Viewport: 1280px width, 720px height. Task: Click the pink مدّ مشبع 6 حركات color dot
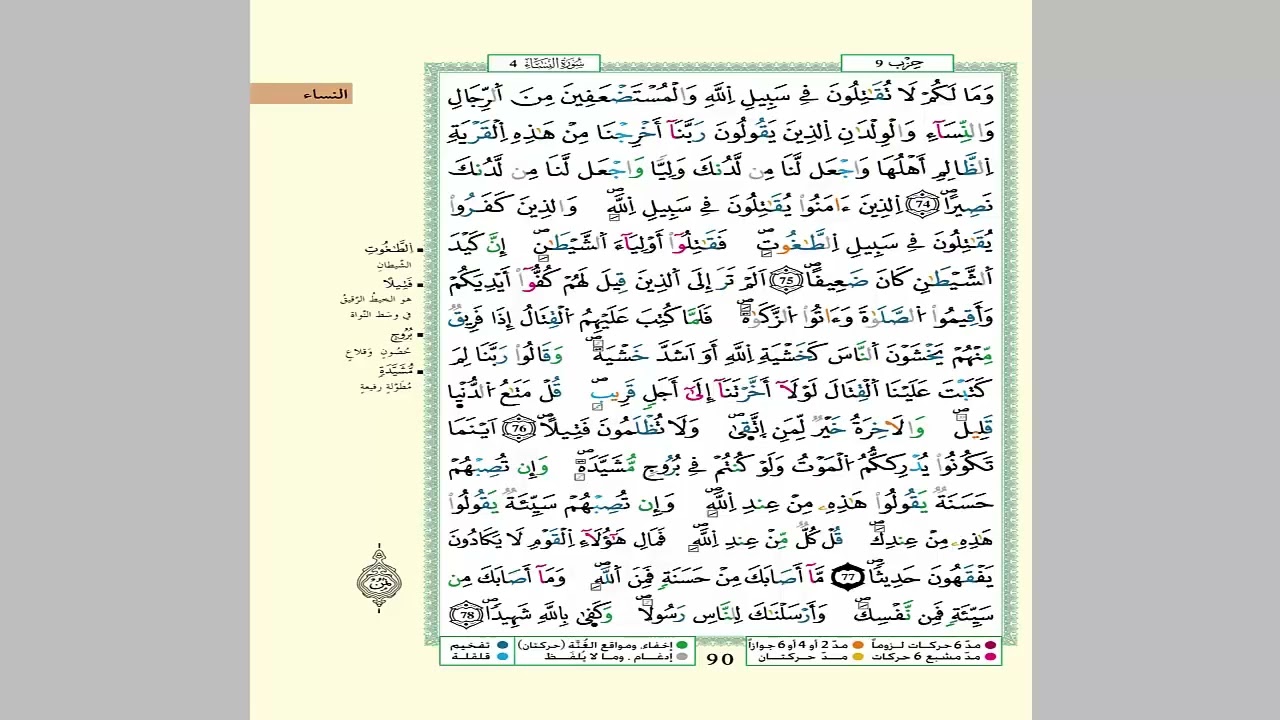(x=991, y=657)
